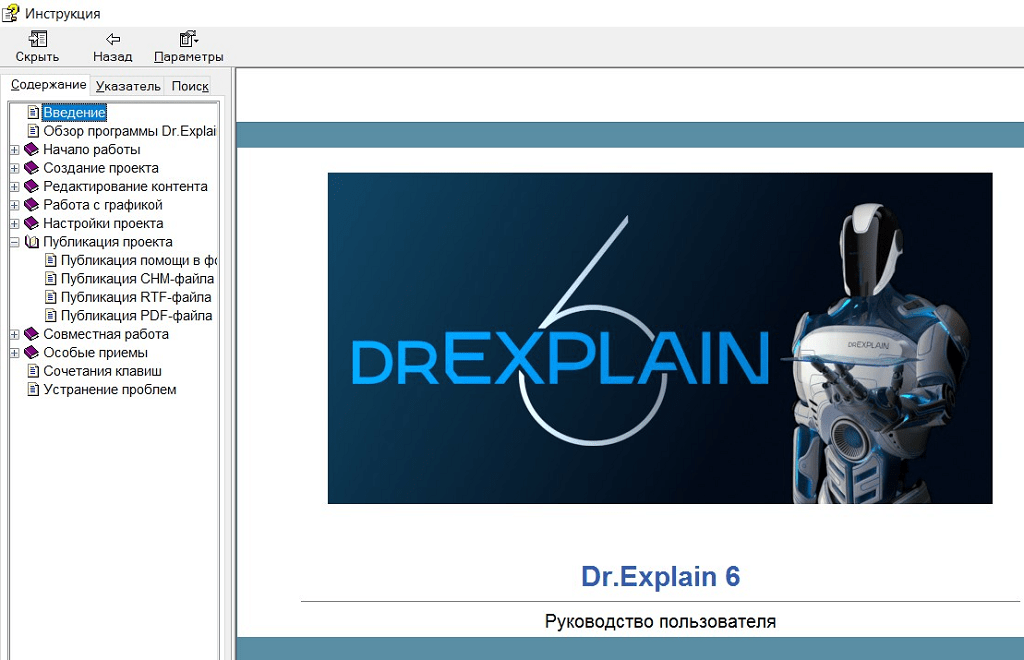Viewport: 1024px width, 660px height.
Task: Click the open book icon beside Публикация проекта
Action: [x=31, y=242]
